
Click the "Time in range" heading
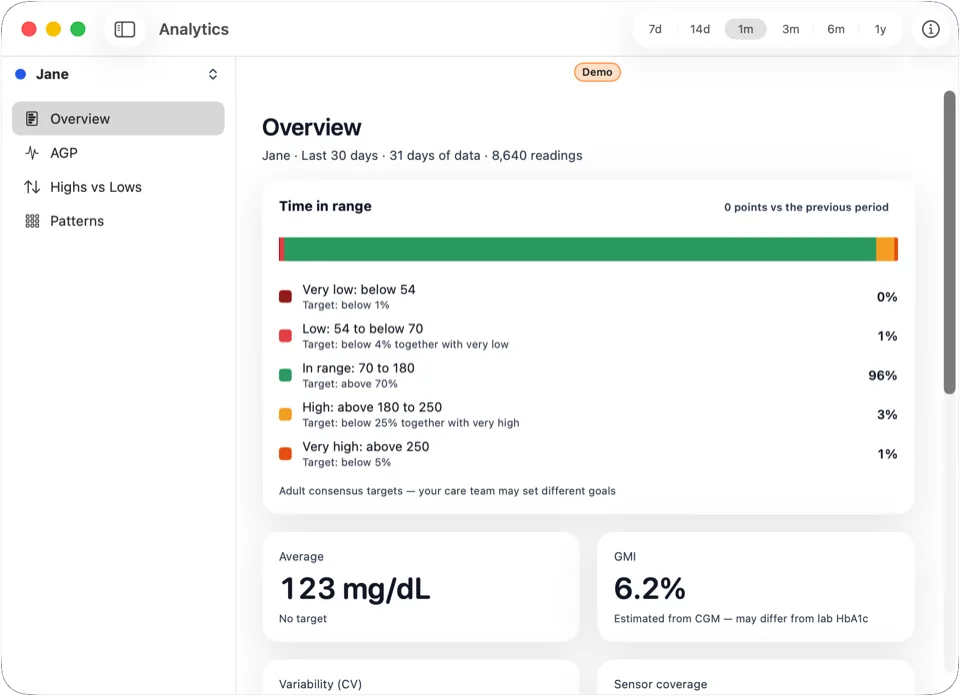pos(325,206)
